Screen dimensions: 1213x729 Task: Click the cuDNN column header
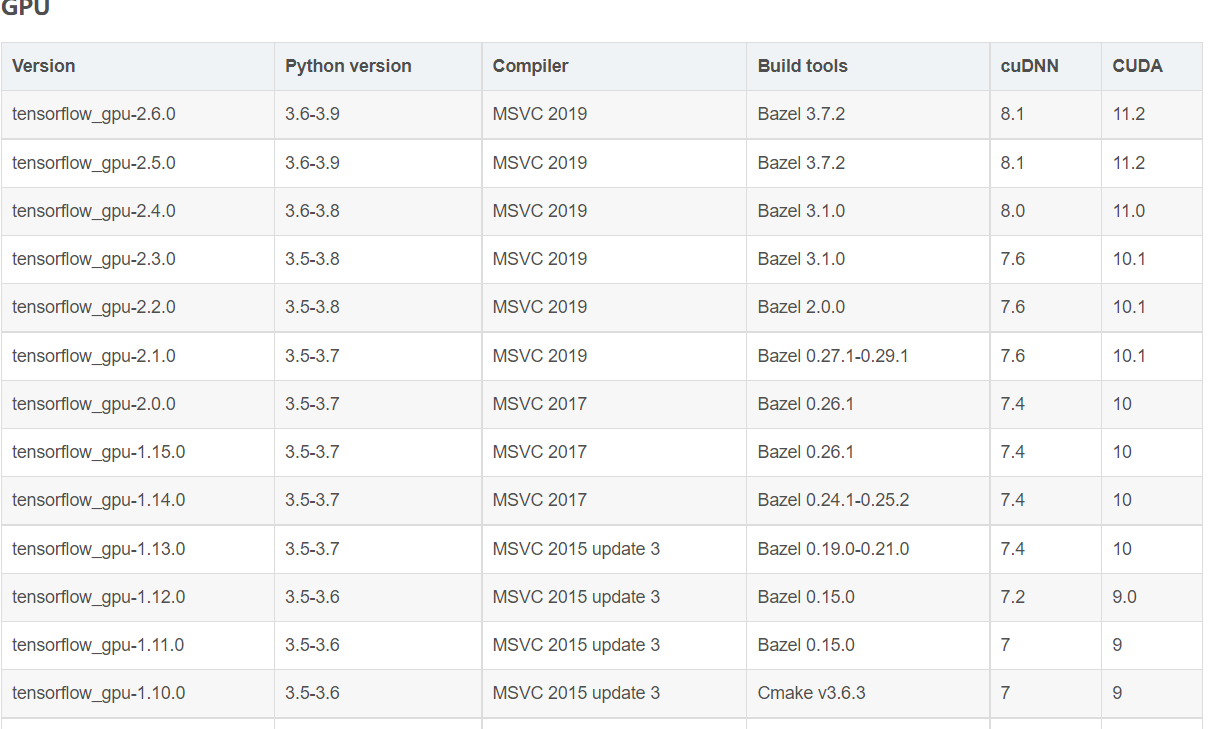[1046, 66]
